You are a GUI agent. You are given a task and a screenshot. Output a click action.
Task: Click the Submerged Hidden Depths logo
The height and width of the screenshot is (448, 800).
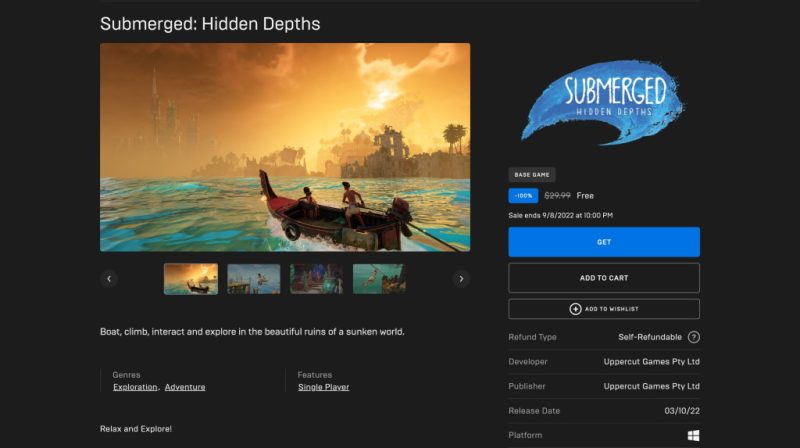click(604, 102)
